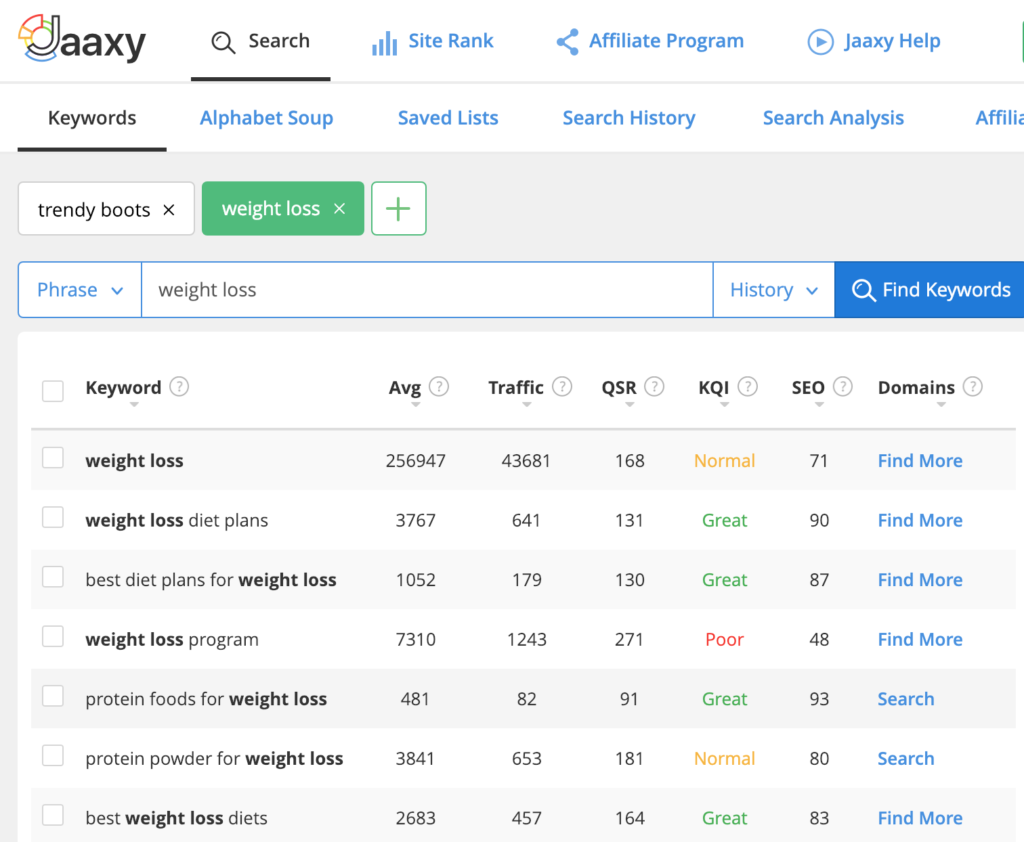Image resolution: width=1024 pixels, height=842 pixels.
Task: Add a new search tab with plus icon
Action: [398, 209]
